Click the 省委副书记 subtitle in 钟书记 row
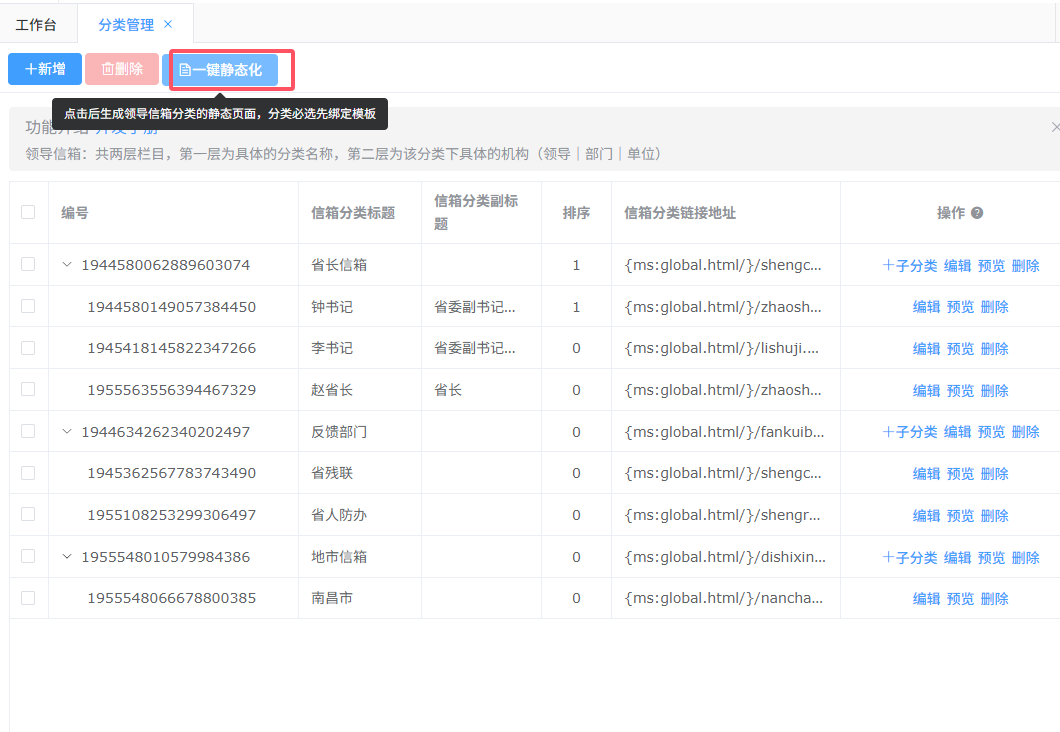This screenshot has width=1060, height=732. pyautogui.click(x=475, y=307)
